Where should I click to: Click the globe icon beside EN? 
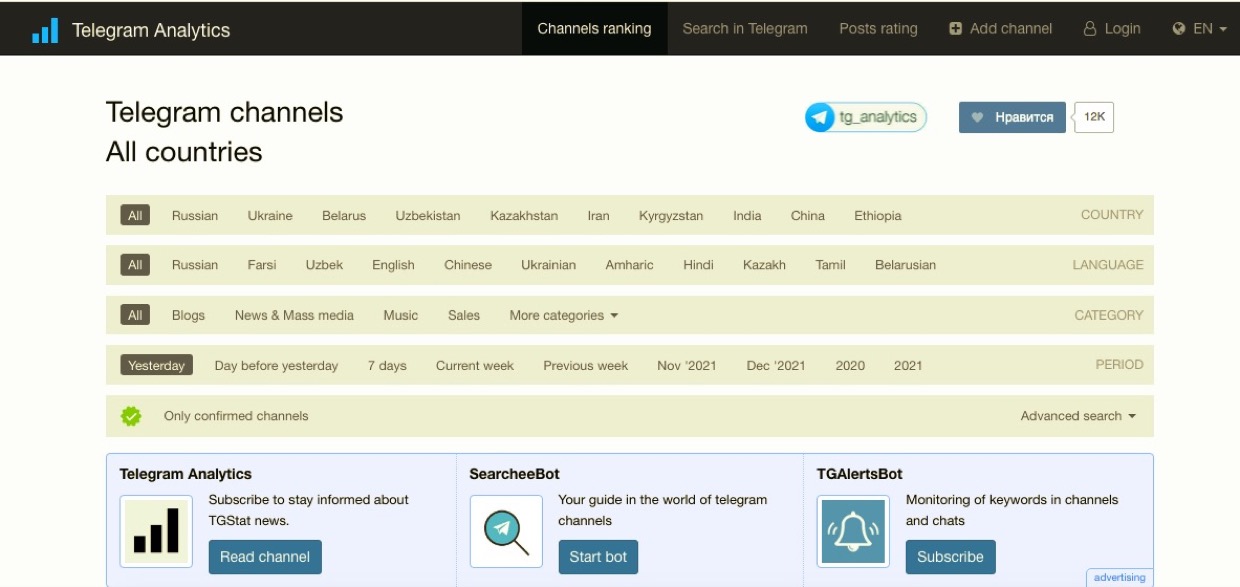click(x=1179, y=29)
